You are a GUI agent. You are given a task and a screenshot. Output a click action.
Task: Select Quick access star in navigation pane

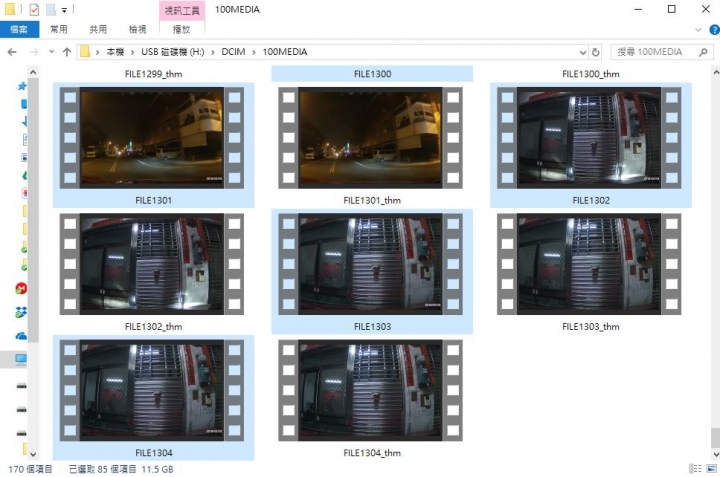[22, 86]
